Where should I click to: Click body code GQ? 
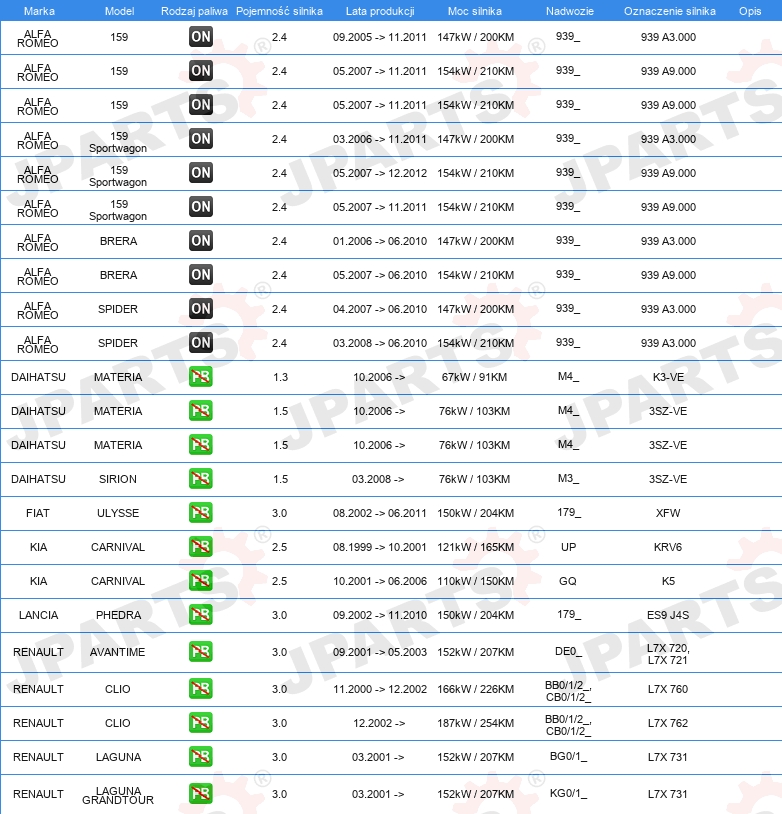coord(568,581)
